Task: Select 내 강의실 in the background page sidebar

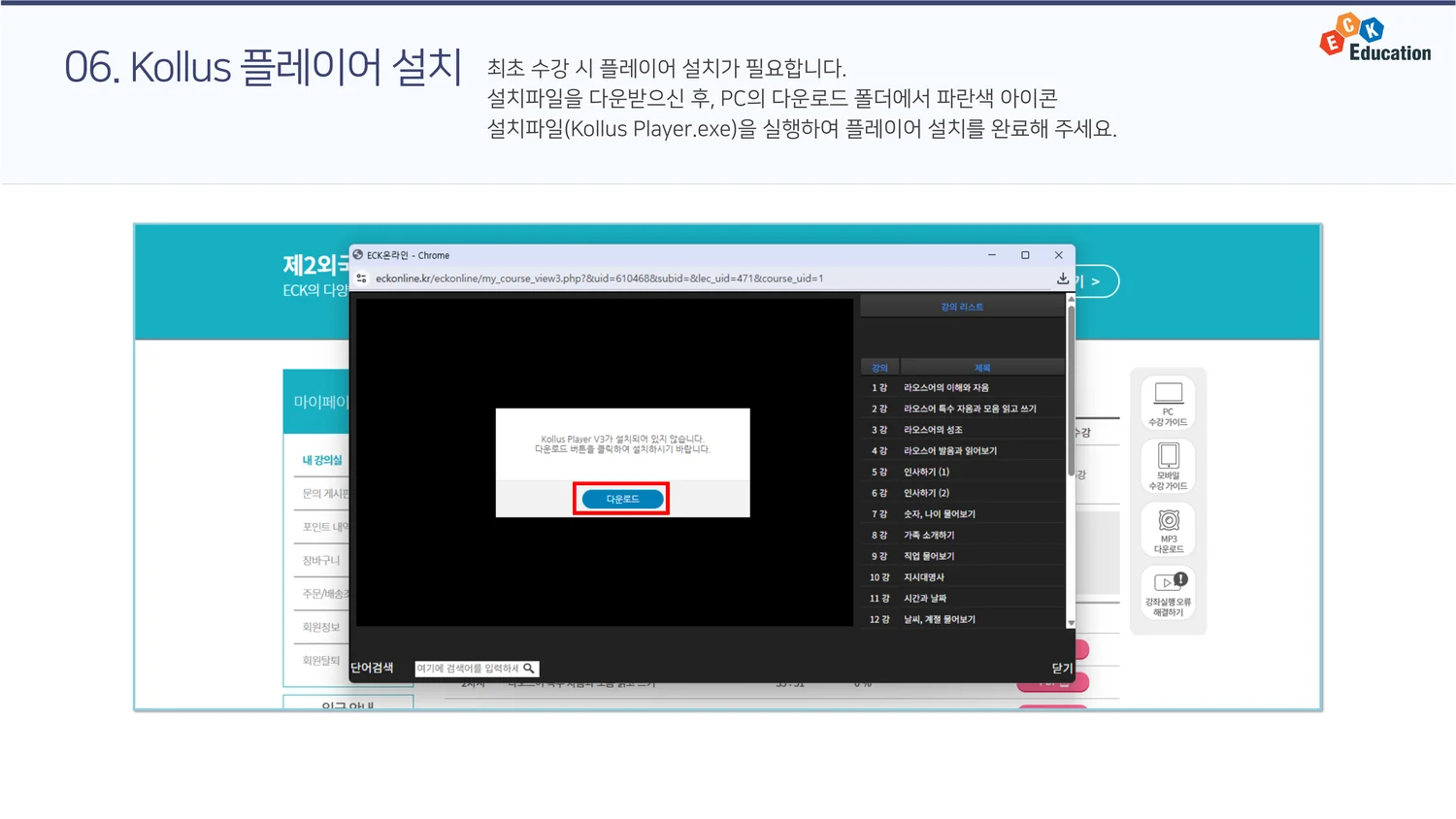Action: 322,460
